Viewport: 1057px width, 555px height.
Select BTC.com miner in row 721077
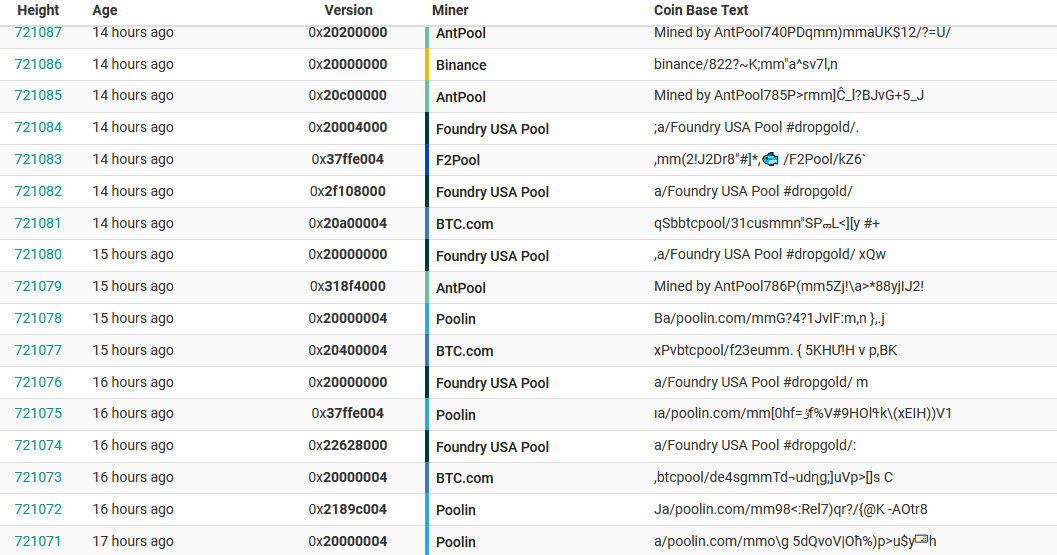point(464,351)
